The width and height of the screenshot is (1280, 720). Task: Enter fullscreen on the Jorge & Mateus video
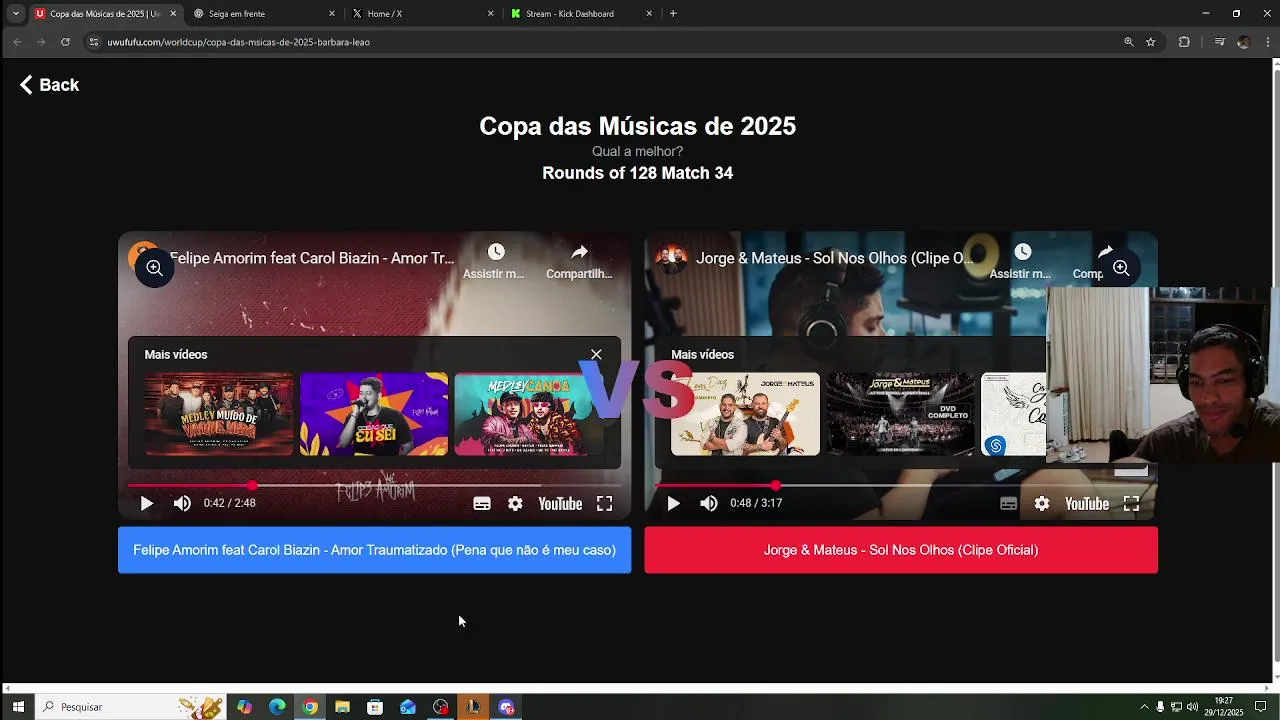point(1131,504)
